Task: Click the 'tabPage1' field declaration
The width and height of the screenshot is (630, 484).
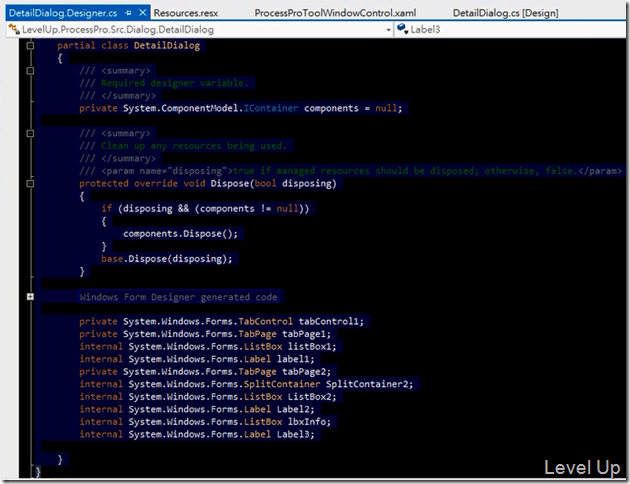Action: point(205,334)
